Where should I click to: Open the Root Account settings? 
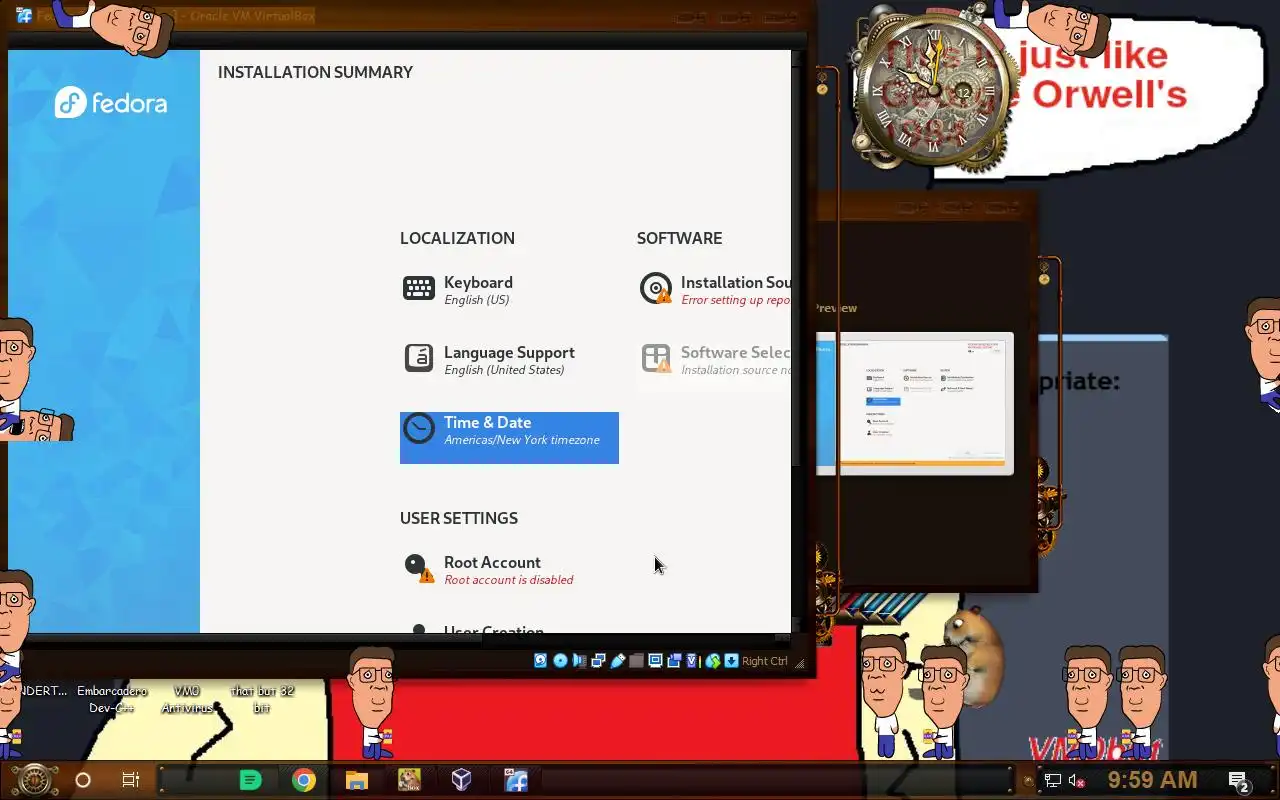pyautogui.click(x=508, y=570)
